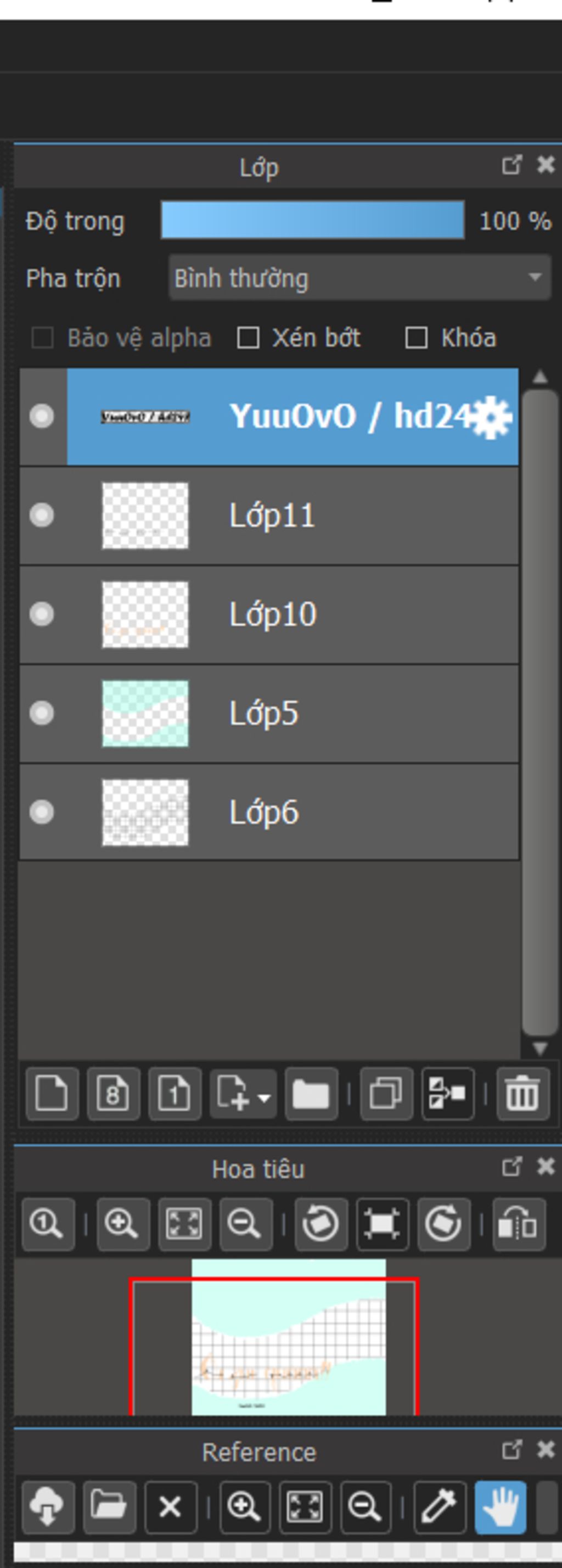Open the Pha trộn blend mode dropdown
This screenshot has height=1568, width=562.
pos(359,278)
